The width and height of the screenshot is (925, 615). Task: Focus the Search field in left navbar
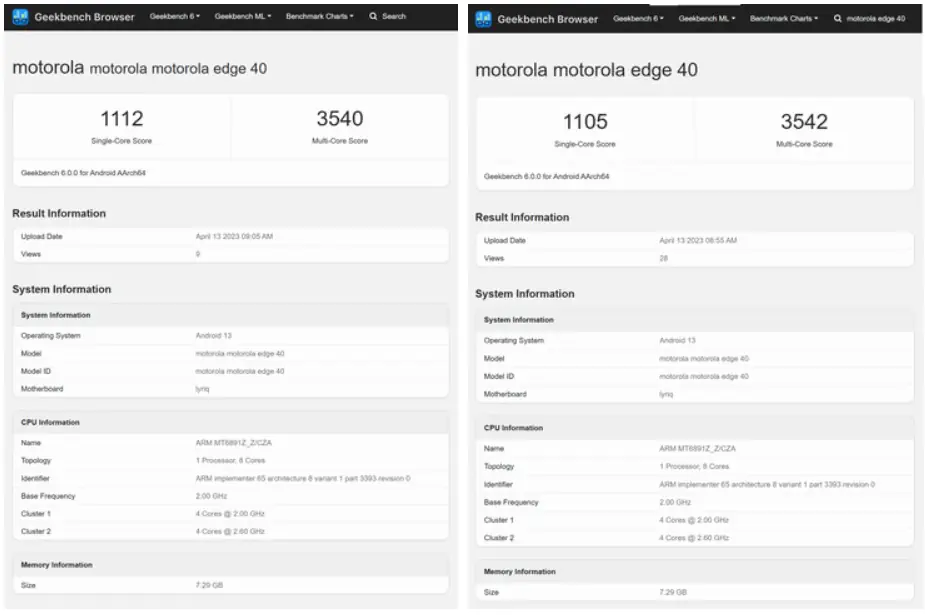tap(393, 17)
